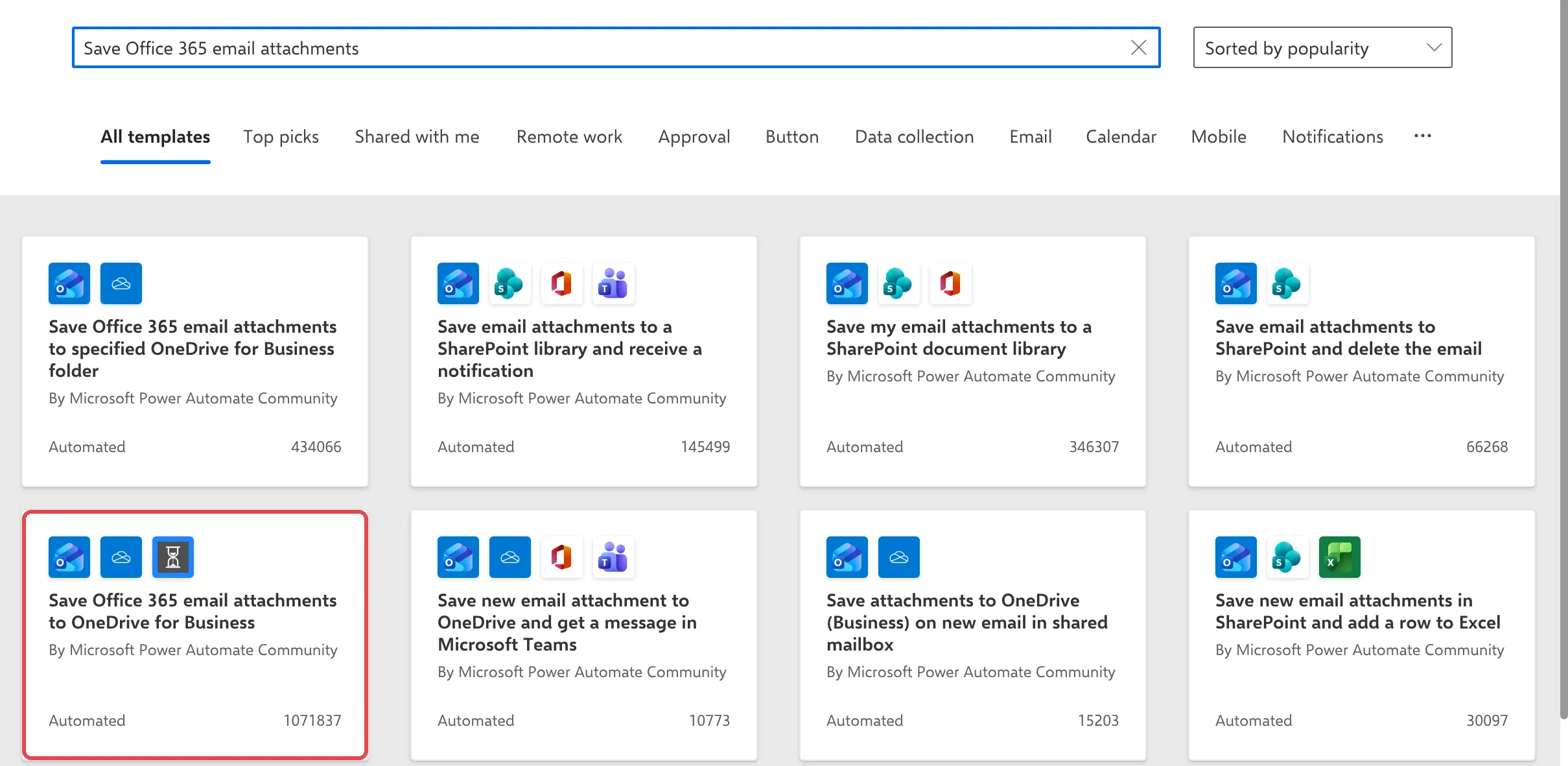Click Outlook icon on Microsoft Teams message card

[458, 557]
